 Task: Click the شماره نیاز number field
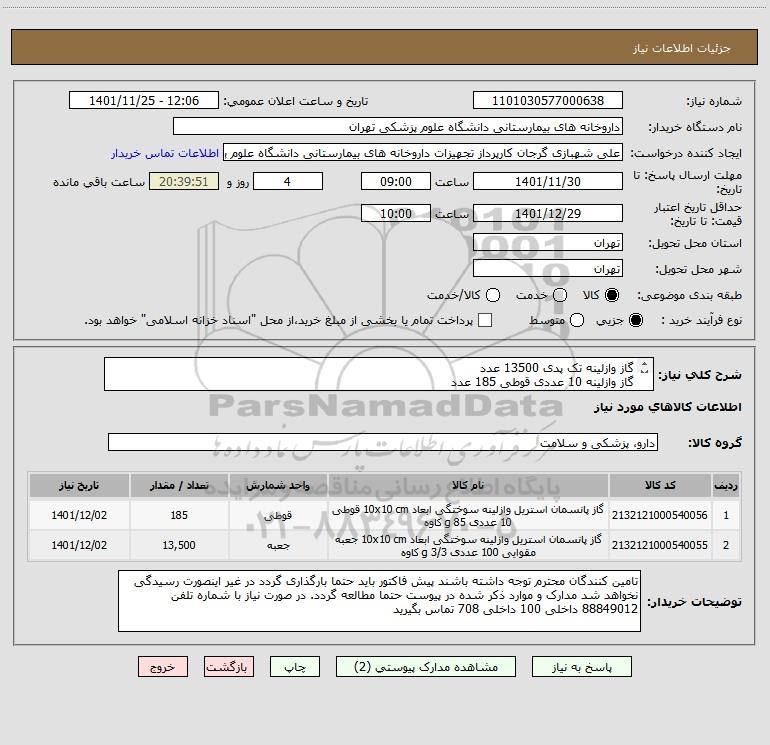(x=548, y=100)
